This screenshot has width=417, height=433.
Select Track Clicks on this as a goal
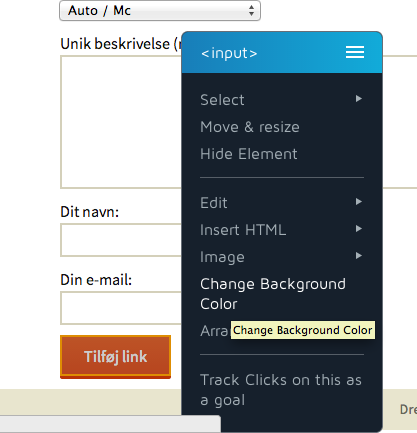pos(281,390)
